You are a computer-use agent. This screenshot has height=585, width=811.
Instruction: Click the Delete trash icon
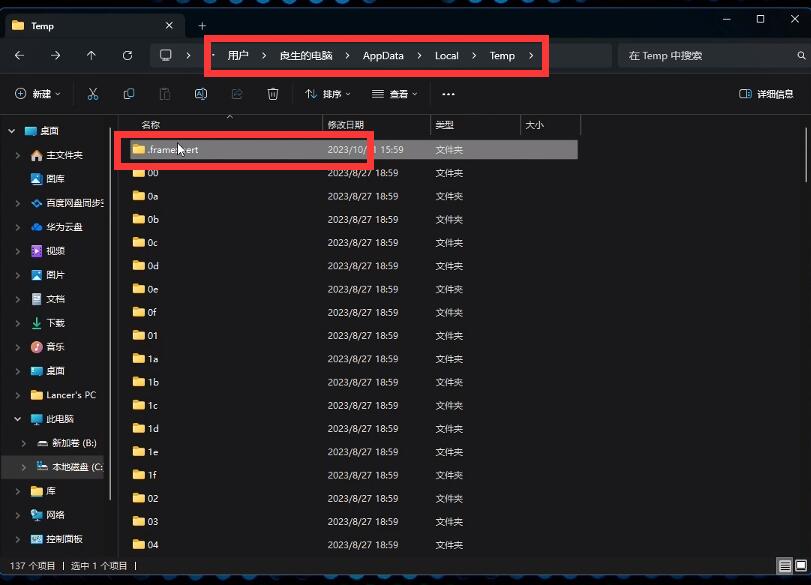pos(272,94)
